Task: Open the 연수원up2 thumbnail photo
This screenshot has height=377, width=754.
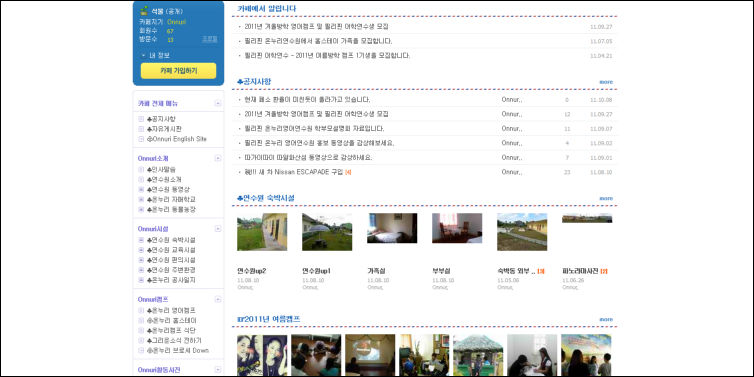Action: 262,232
